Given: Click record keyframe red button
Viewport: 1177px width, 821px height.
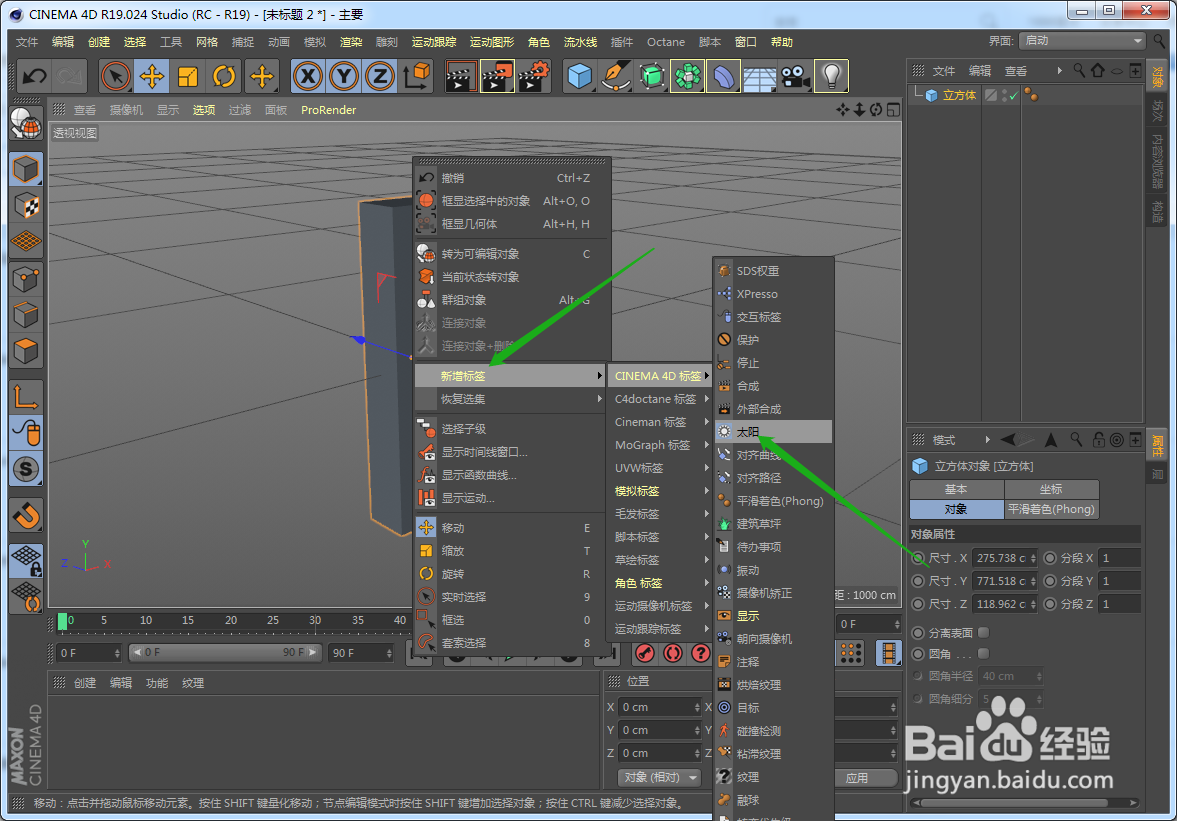Looking at the screenshot, I should point(645,653).
